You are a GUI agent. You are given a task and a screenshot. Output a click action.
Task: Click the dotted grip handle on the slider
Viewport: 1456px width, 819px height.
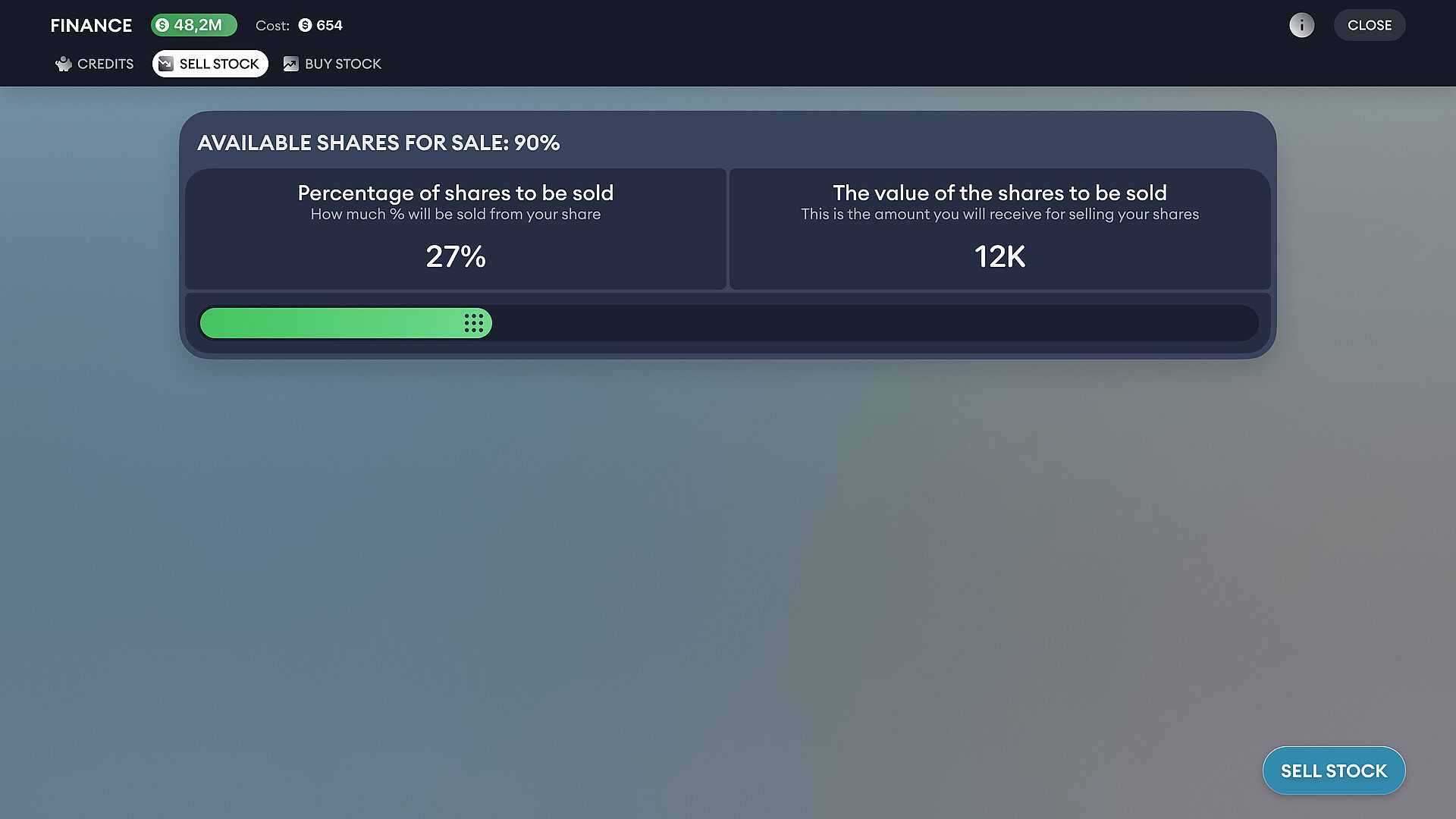(x=474, y=323)
